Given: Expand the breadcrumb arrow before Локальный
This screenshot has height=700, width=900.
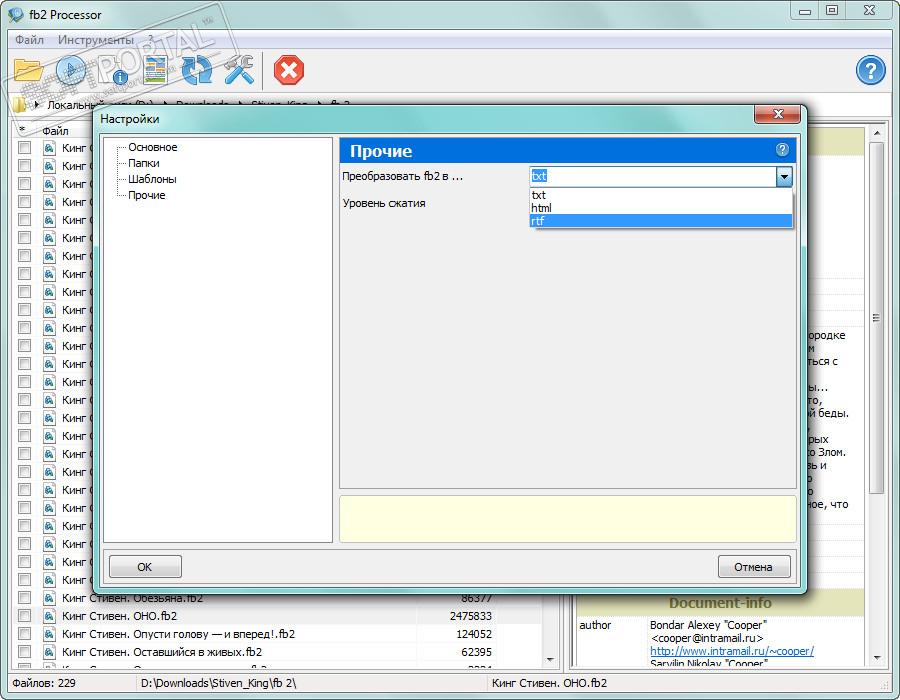Looking at the screenshot, I should 37,104.
